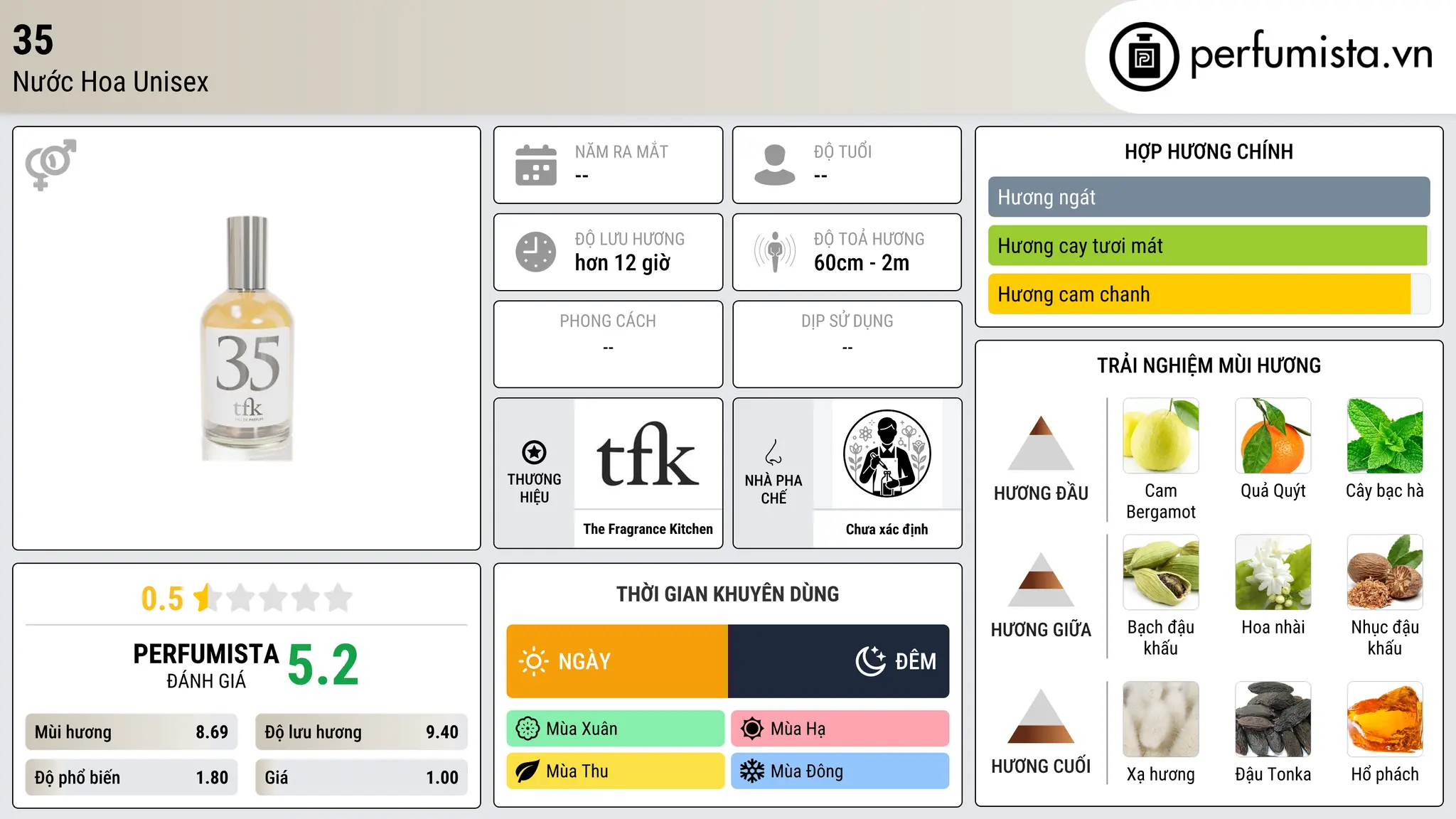Click the 0.5 star rating value
Viewport: 1456px width, 819px height.
(162, 599)
